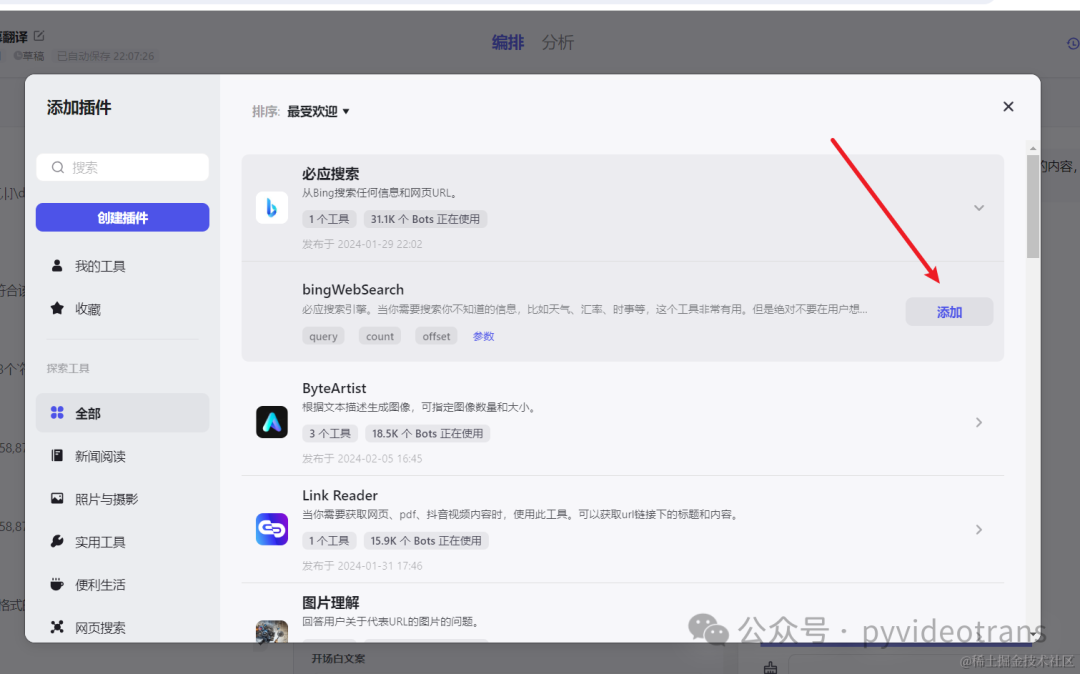The width and height of the screenshot is (1080, 674).
Task: Click the 创建插件 button
Action: click(x=123, y=218)
